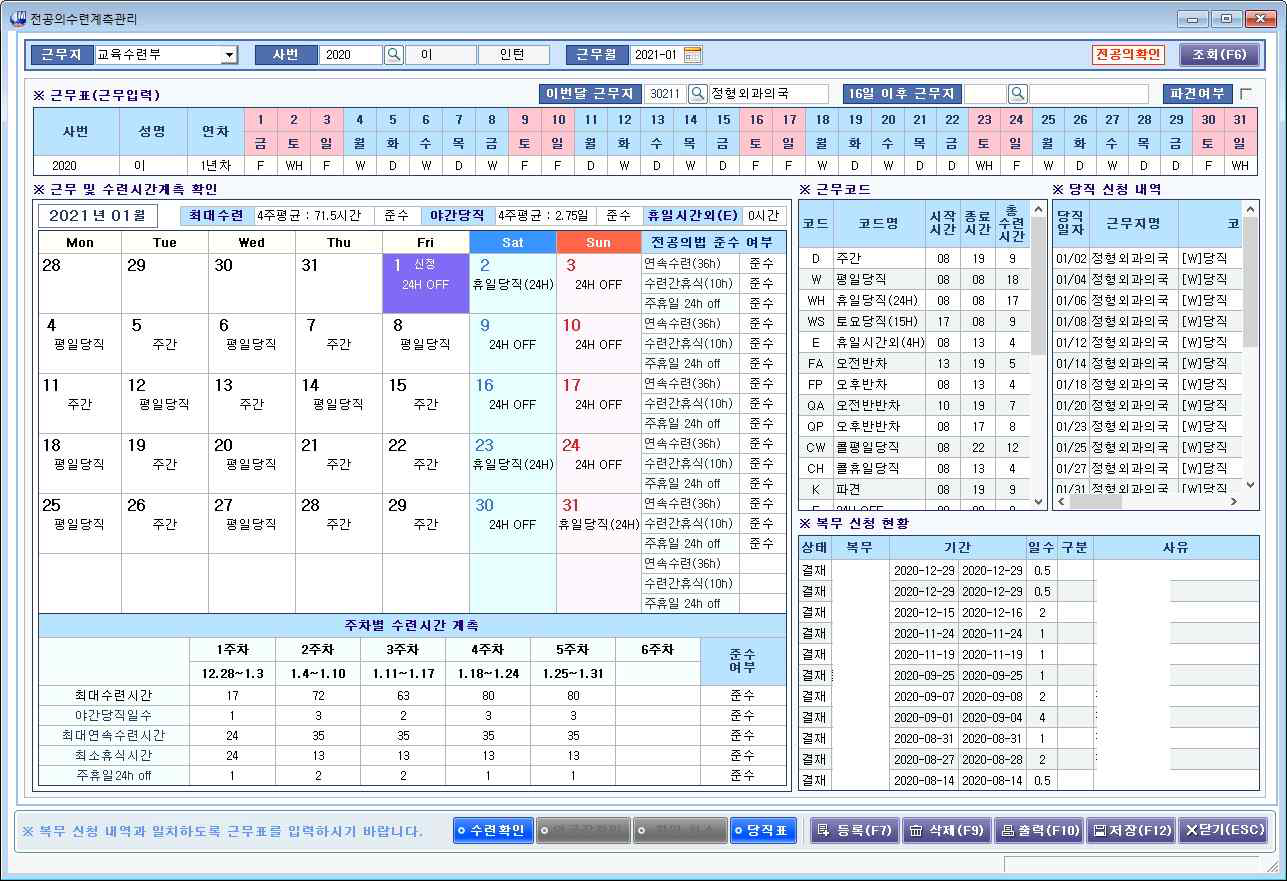
Task: Open 당직표 button
Action: (x=762, y=830)
